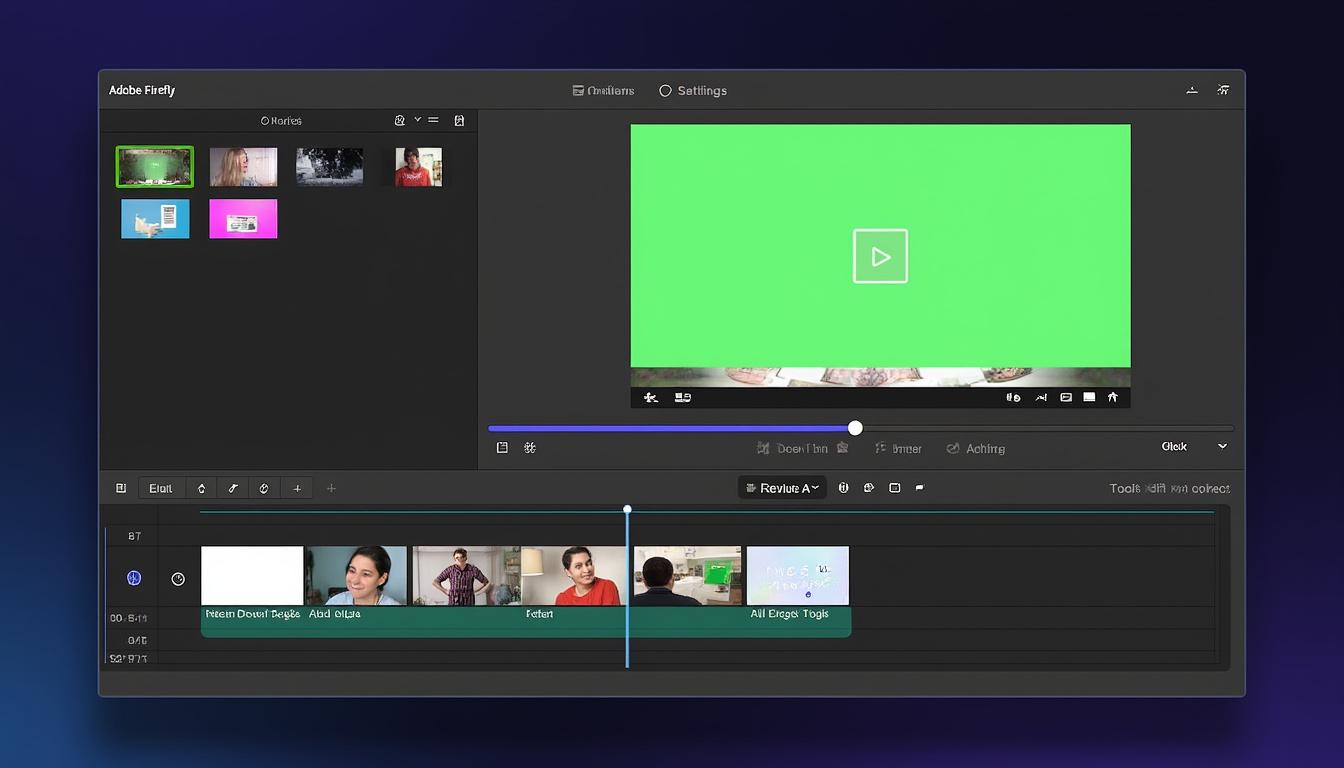Click the grid icon below the preview slider

pyautogui.click(x=530, y=448)
